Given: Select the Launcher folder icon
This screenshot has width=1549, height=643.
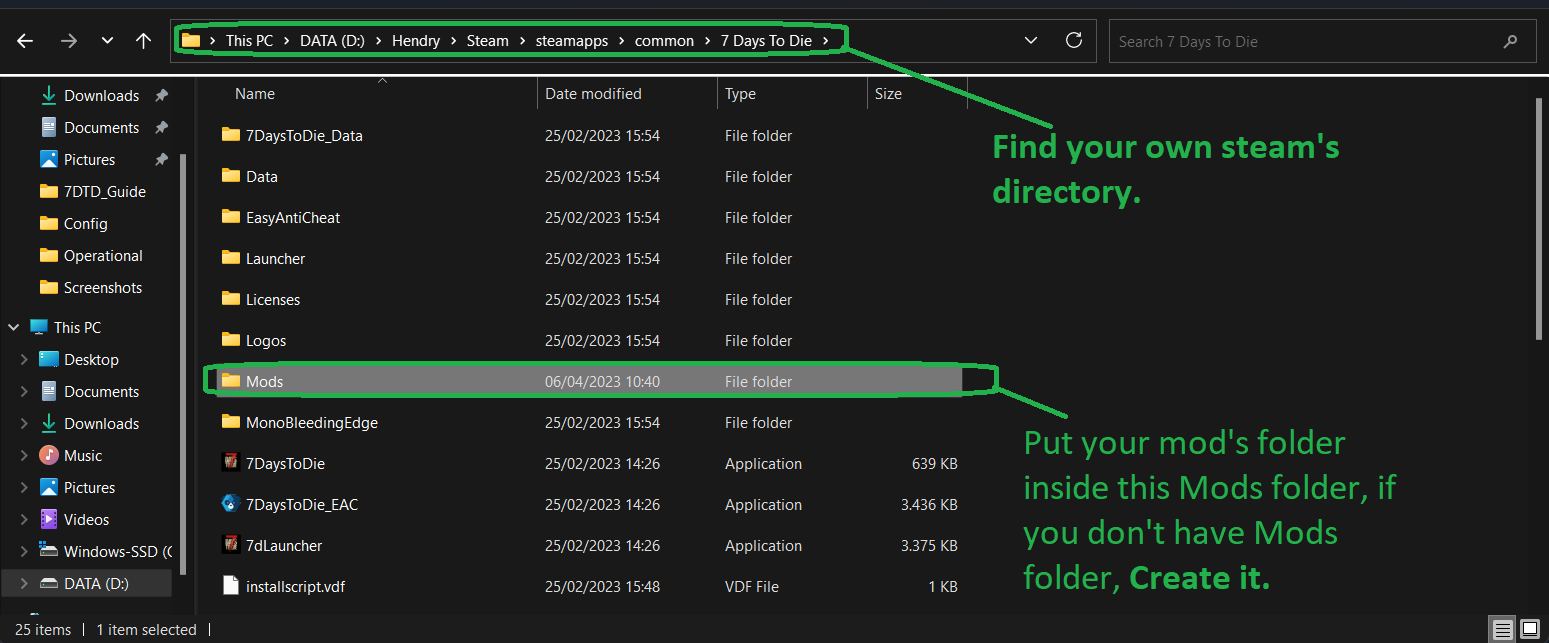Looking at the screenshot, I should (231, 258).
